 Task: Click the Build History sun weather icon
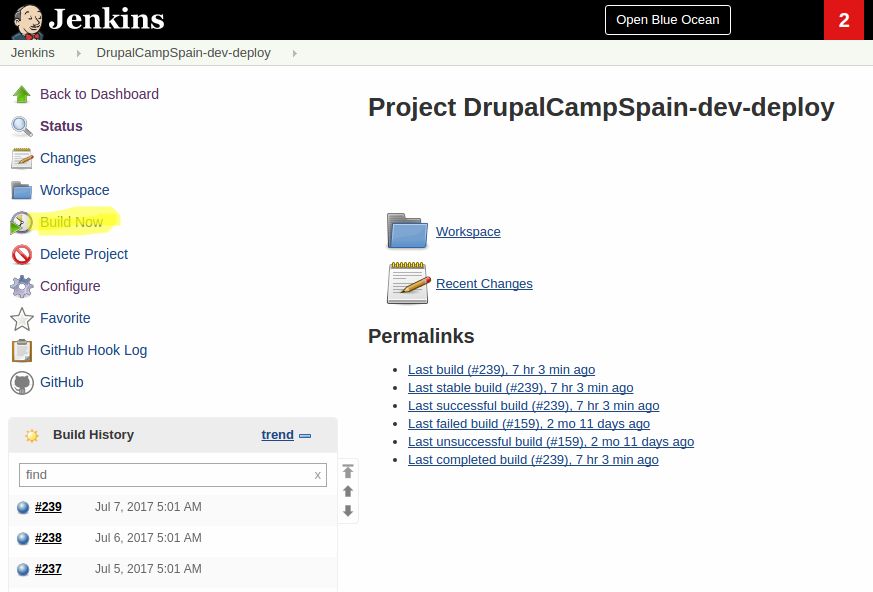(32, 436)
